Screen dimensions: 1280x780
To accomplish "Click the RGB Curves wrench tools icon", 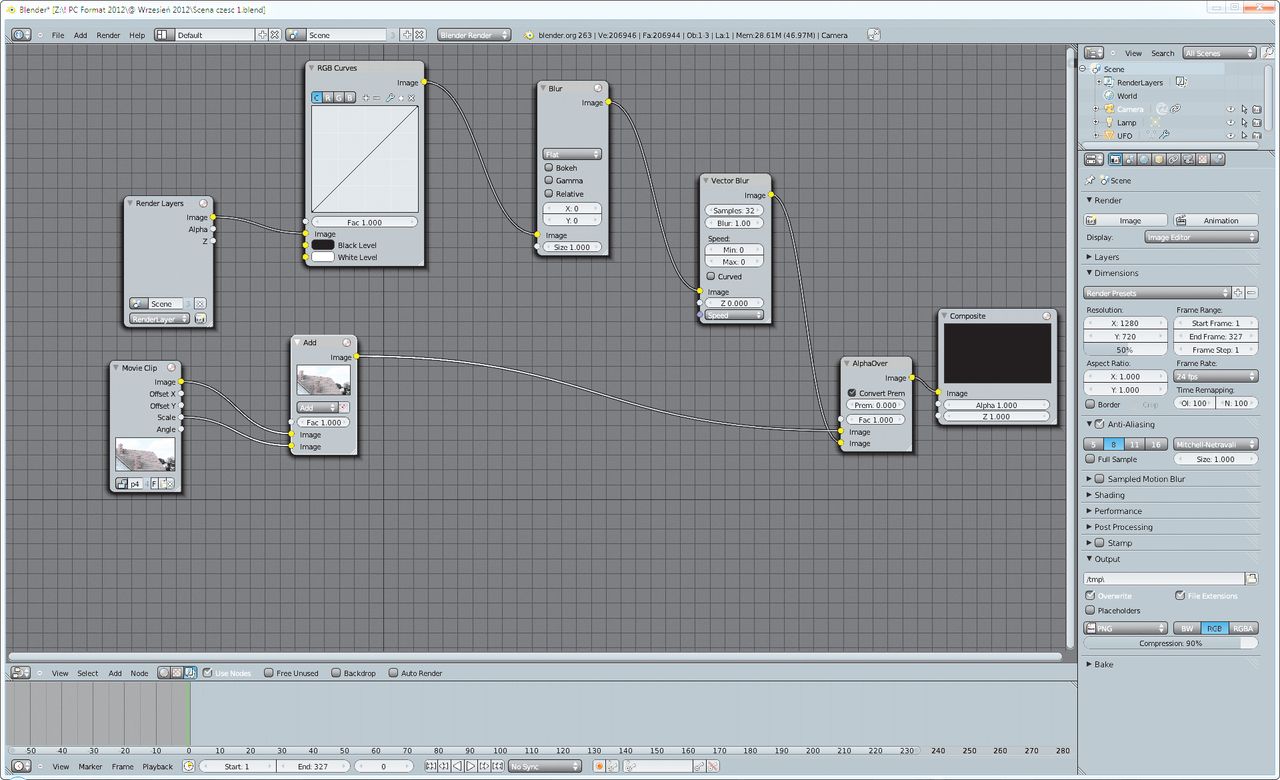I will point(390,98).
